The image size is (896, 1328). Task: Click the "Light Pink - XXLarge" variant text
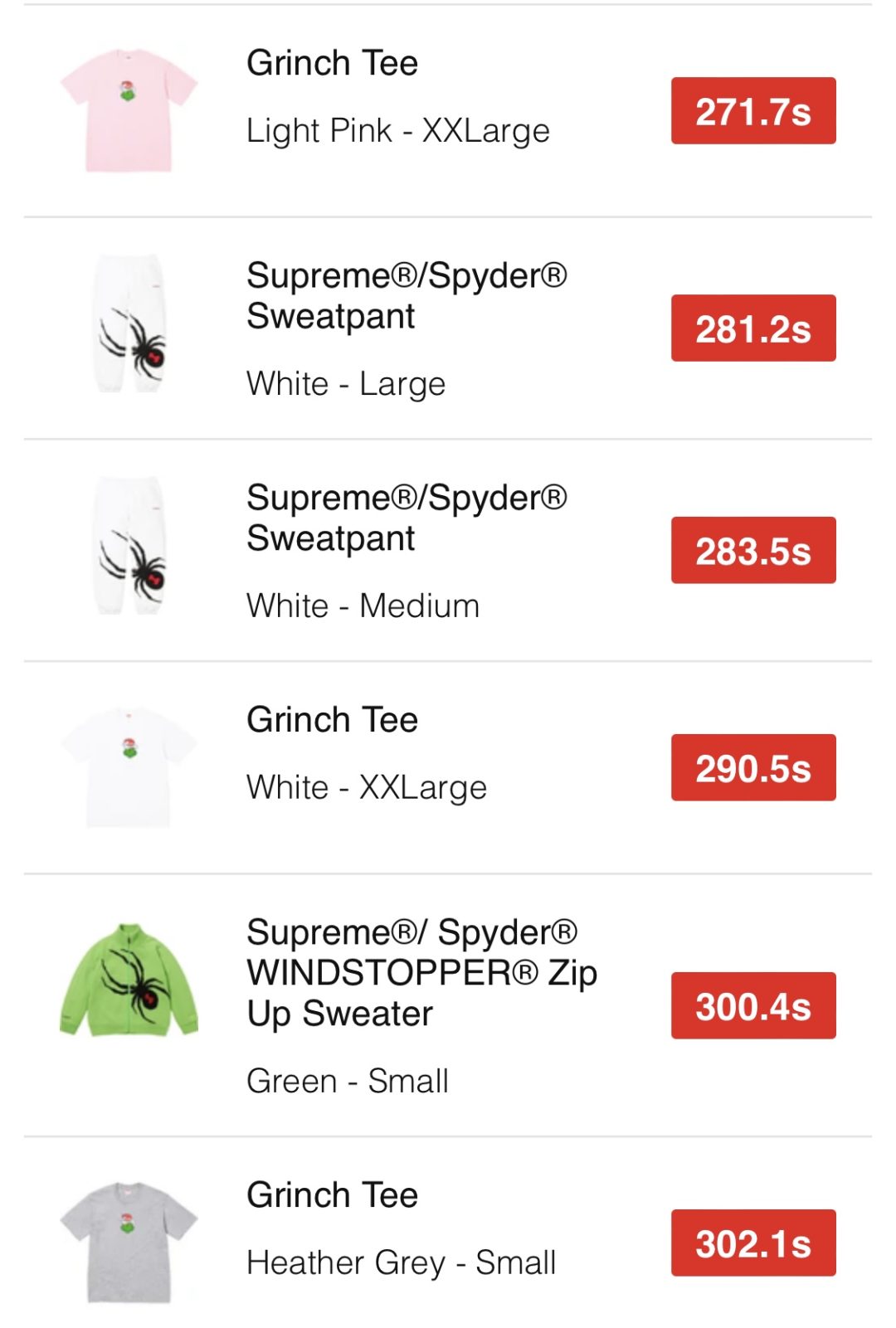[x=398, y=130]
